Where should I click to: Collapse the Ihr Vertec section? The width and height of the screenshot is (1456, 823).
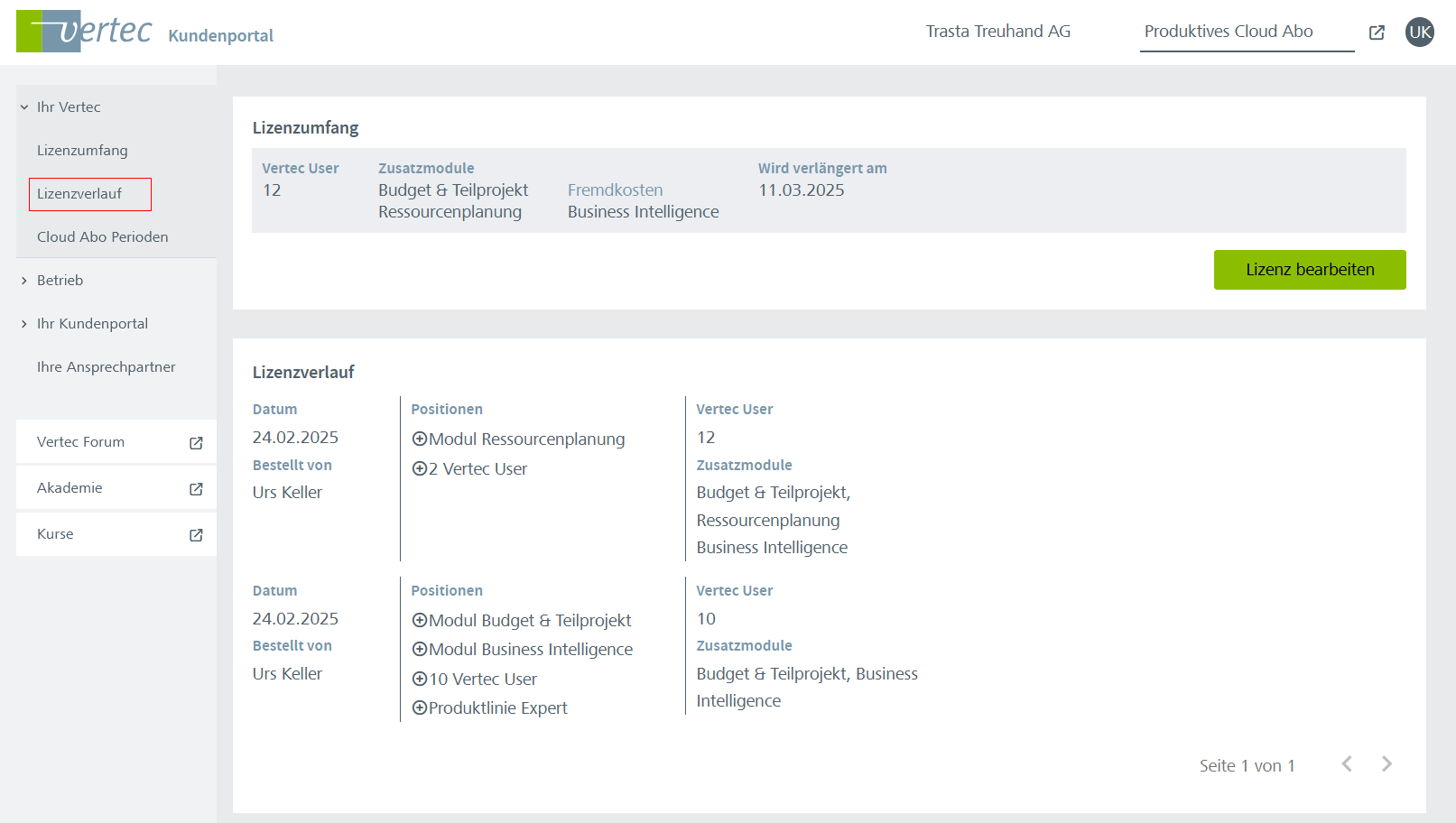(x=24, y=107)
